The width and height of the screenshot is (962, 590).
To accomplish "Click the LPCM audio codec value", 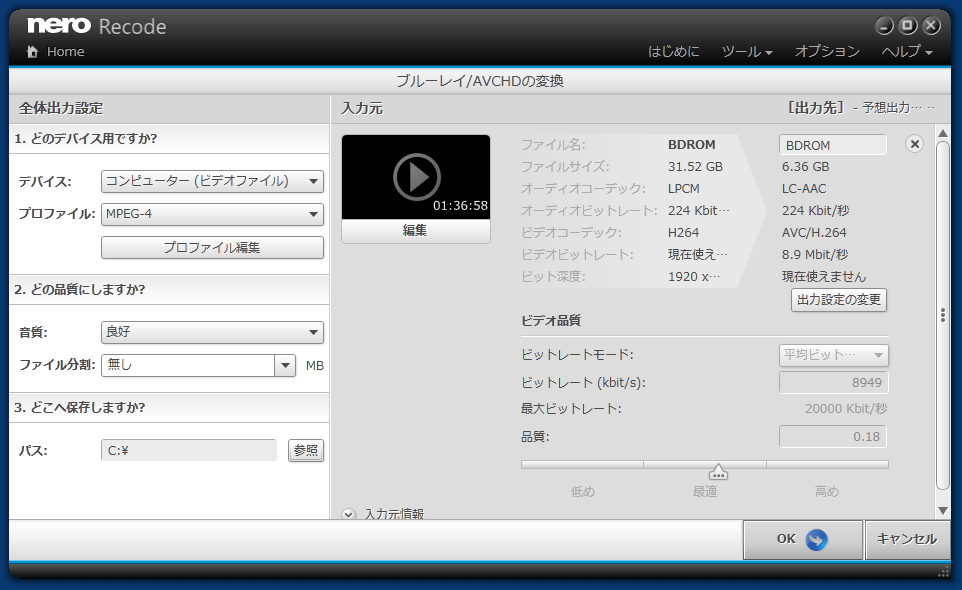I will 683,189.
